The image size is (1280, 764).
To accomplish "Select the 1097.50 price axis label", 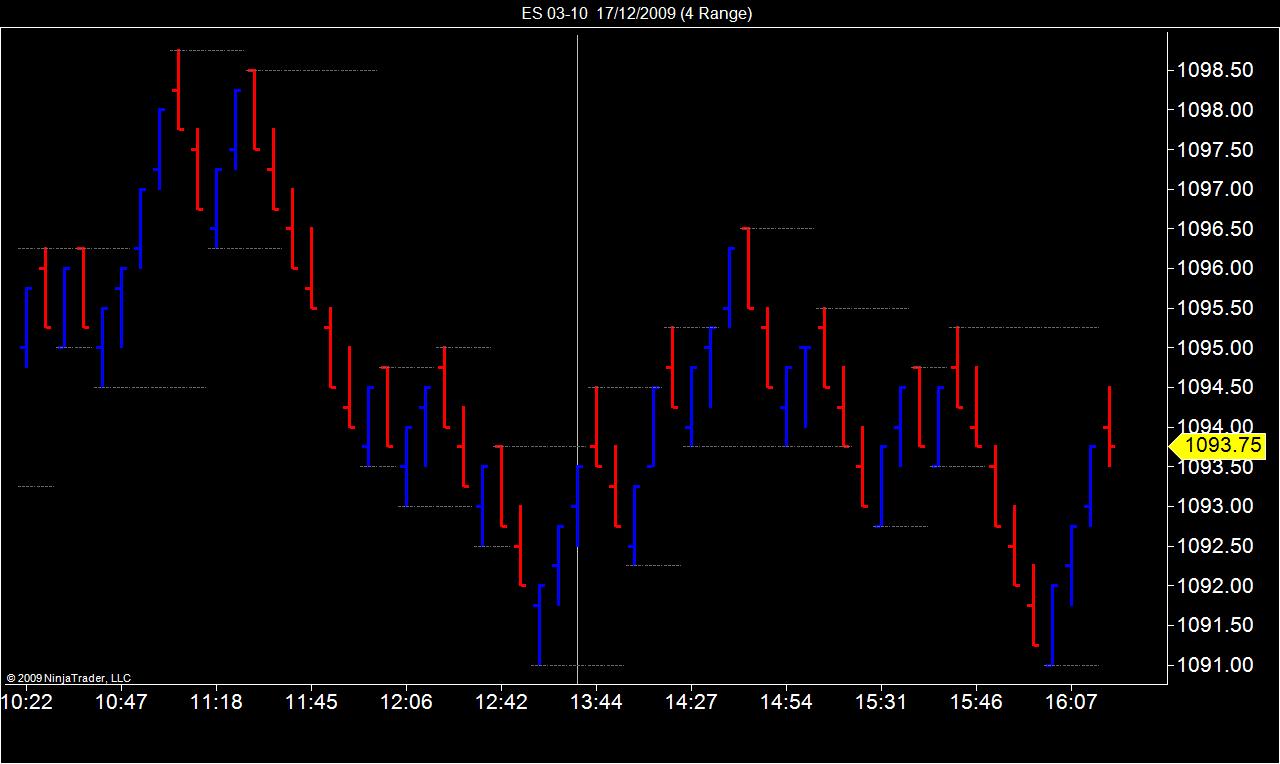I will (1214, 150).
